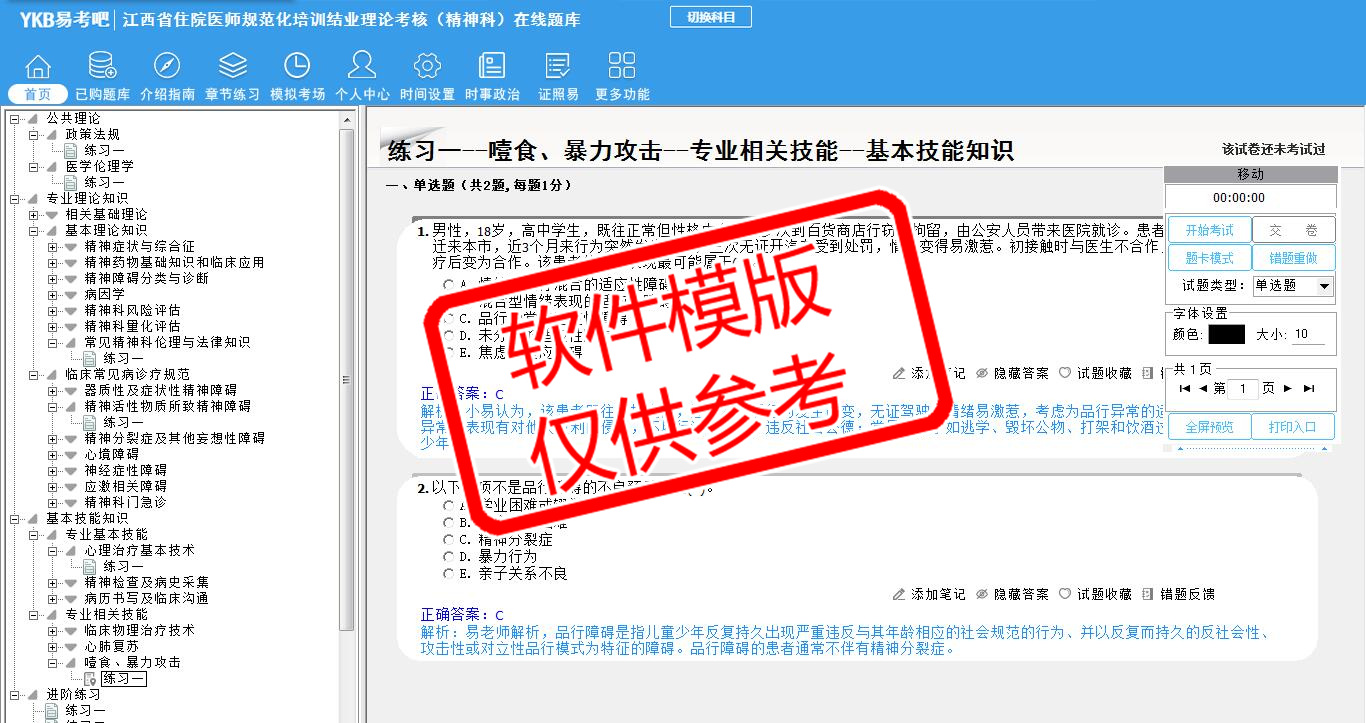Click the page number input field
Screen dimensions: 1366x723
[x=1242, y=389]
